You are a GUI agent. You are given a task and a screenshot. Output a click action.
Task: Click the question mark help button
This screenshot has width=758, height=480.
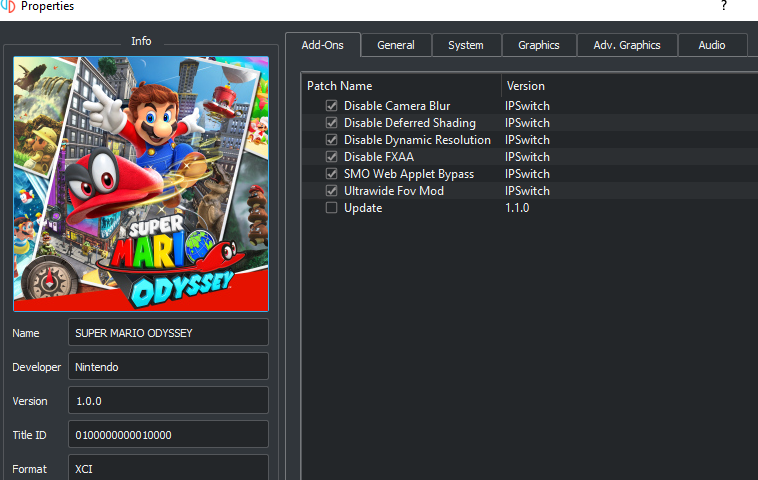(x=724, y=6)
